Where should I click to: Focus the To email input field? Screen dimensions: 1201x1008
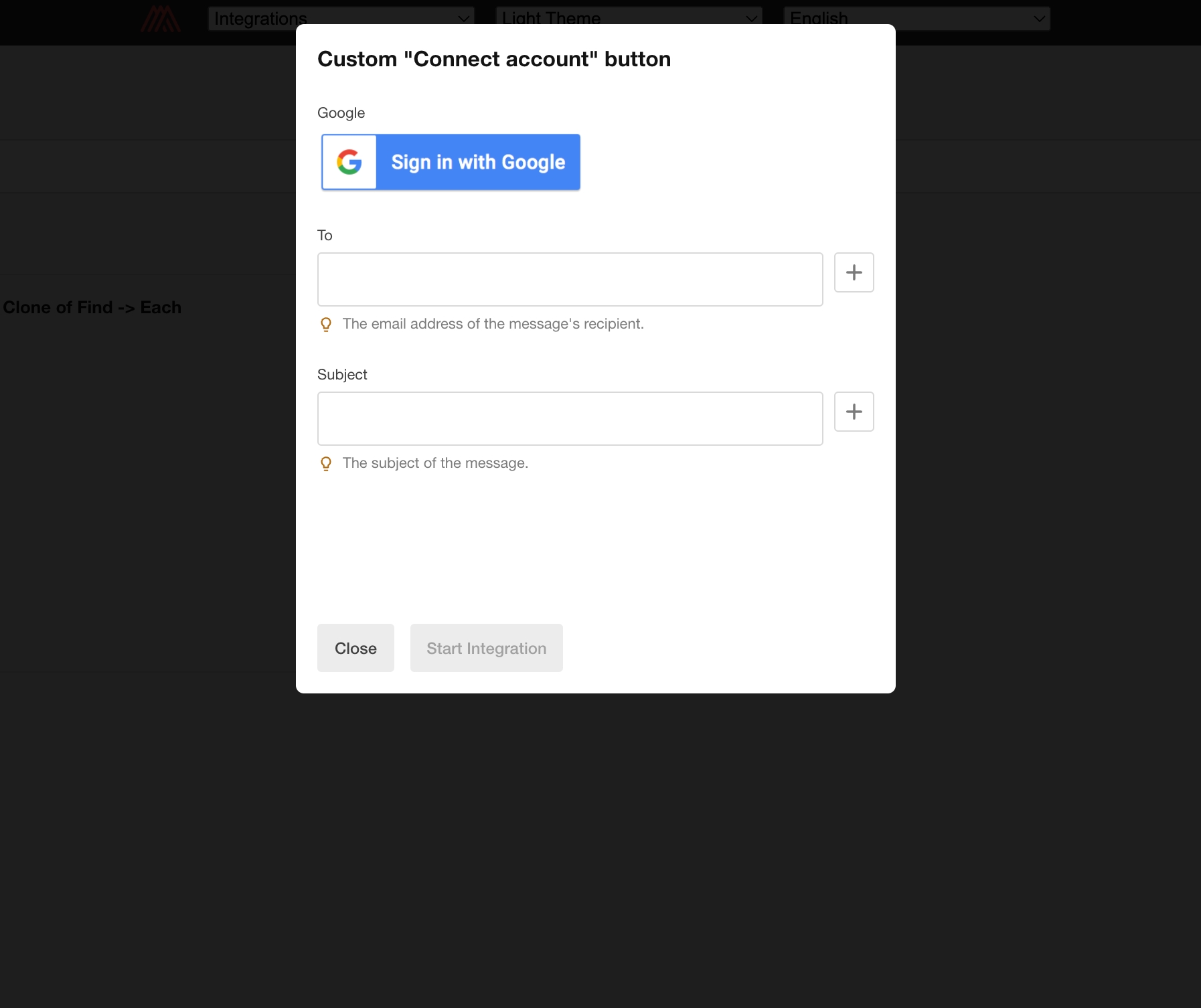pyautogui.click(x=570, y=279)
